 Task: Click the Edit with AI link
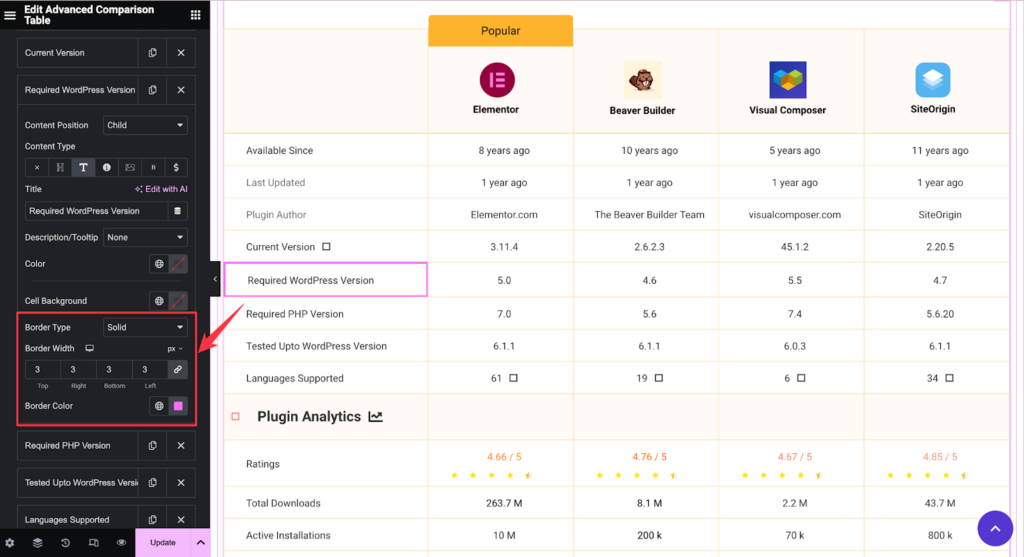(161, 189)
